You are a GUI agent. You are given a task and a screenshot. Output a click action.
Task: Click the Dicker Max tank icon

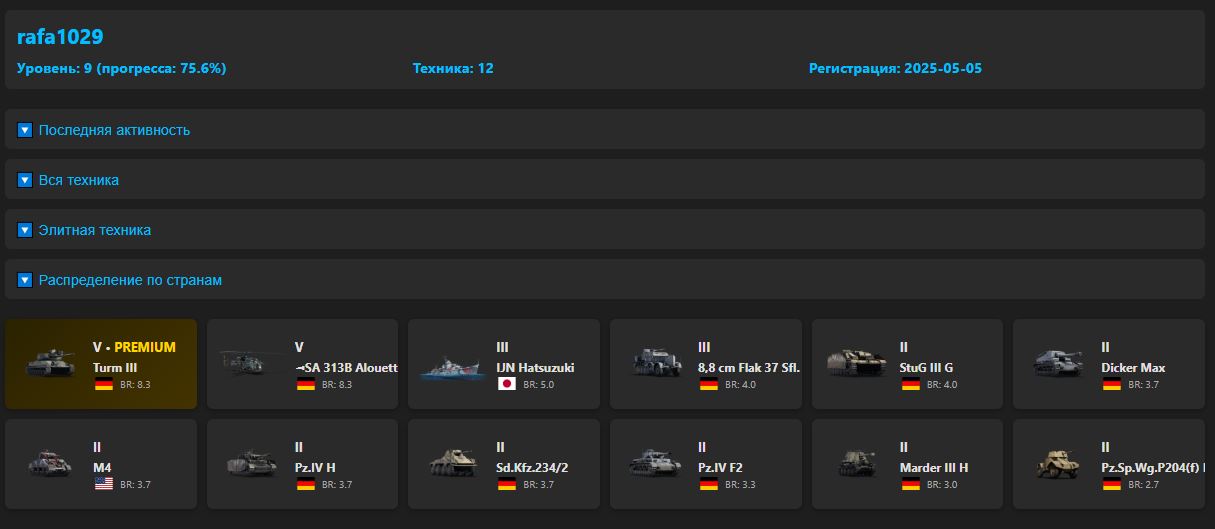click(1059, 363)
